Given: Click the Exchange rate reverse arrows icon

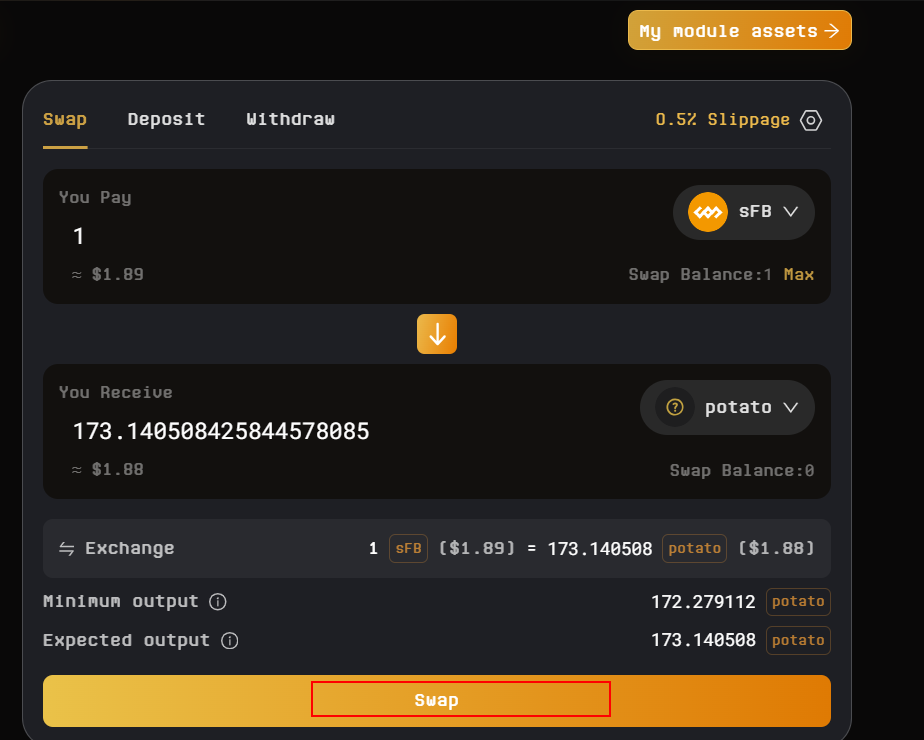Looking at the screenshot, I should coord(67,548).
